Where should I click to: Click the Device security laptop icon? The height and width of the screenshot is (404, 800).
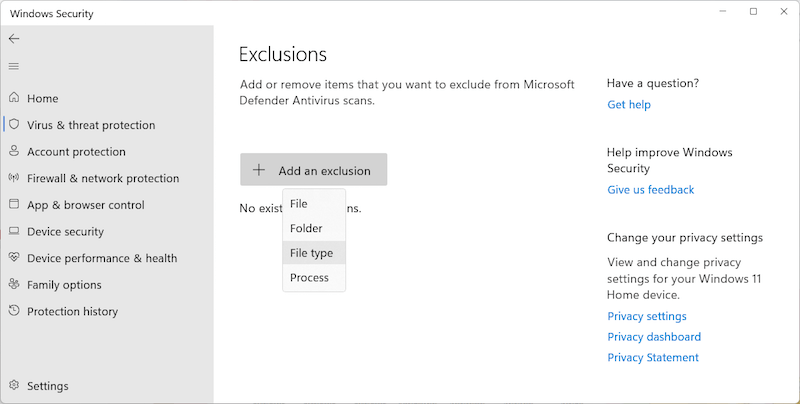[x=14, y=231]
